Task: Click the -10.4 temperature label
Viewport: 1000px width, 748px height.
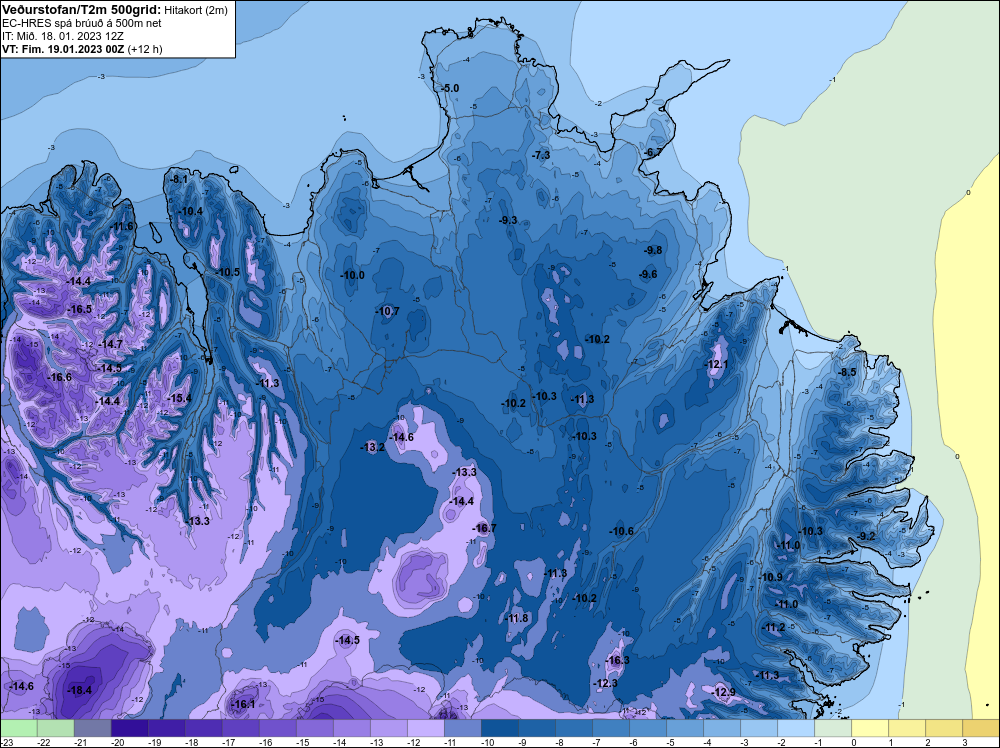Action: pyautogui.click(x=191, y=211)
